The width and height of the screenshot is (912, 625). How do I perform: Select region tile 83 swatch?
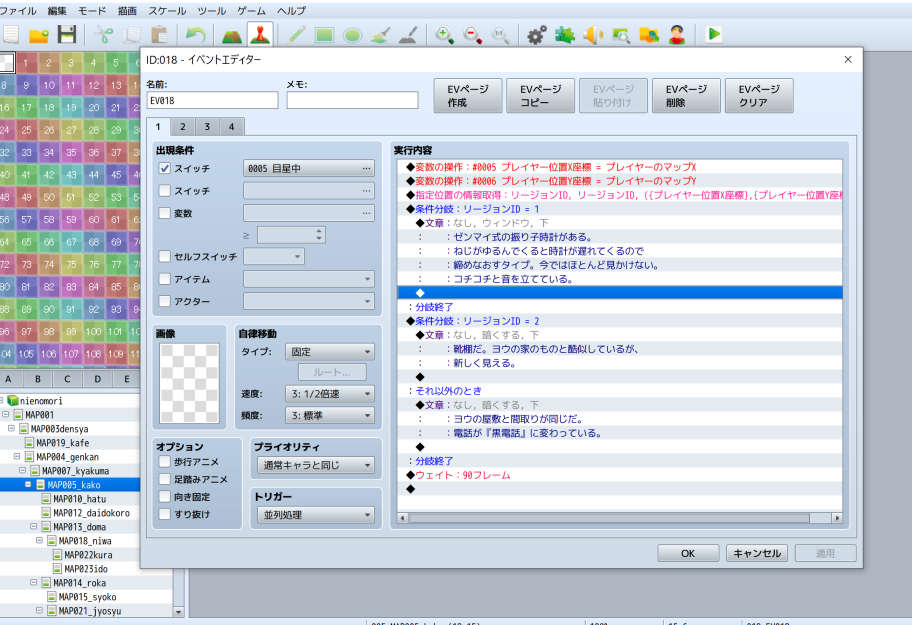point(71,286)
